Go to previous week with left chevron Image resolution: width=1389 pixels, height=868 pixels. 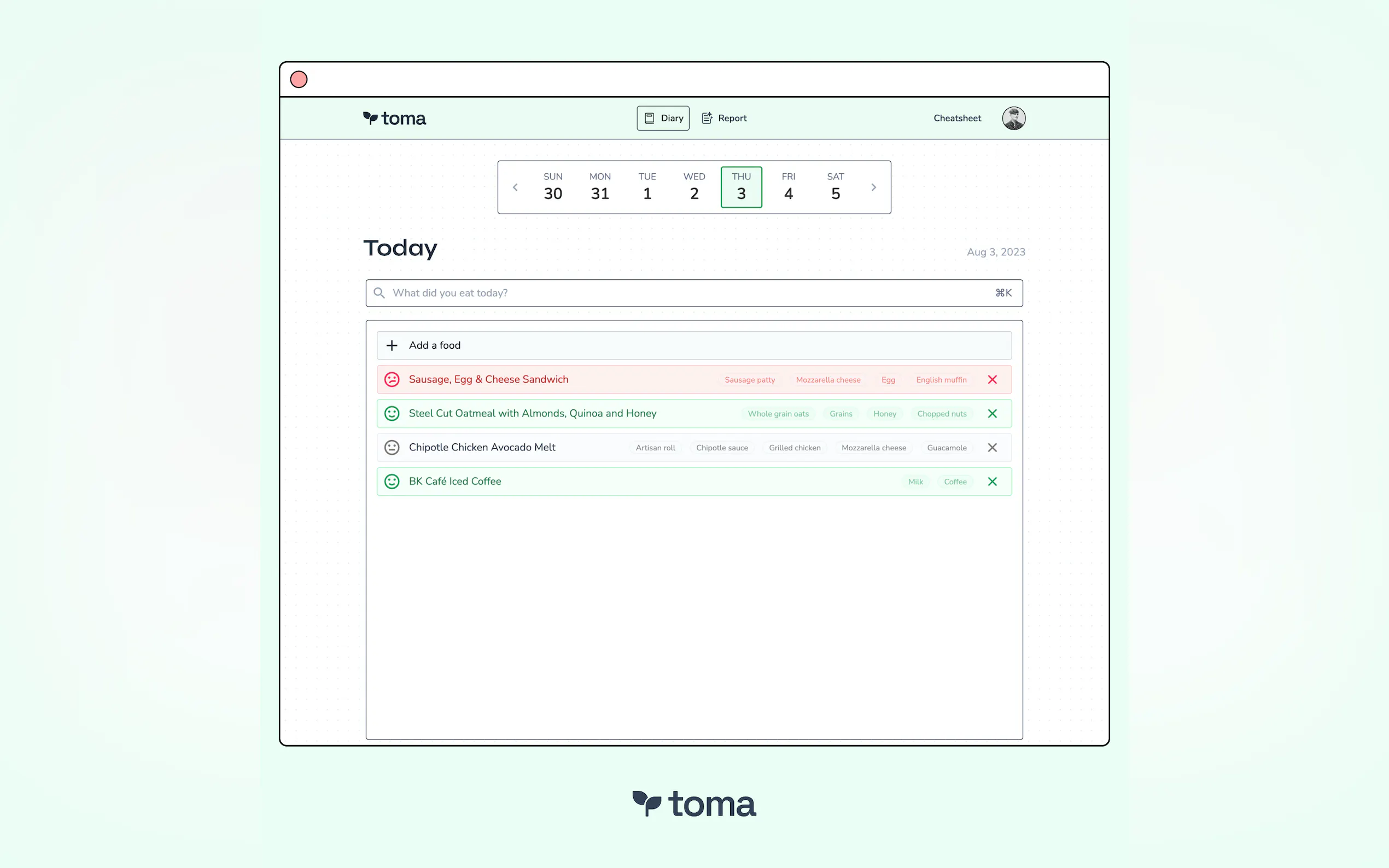[x=515, y=187]
